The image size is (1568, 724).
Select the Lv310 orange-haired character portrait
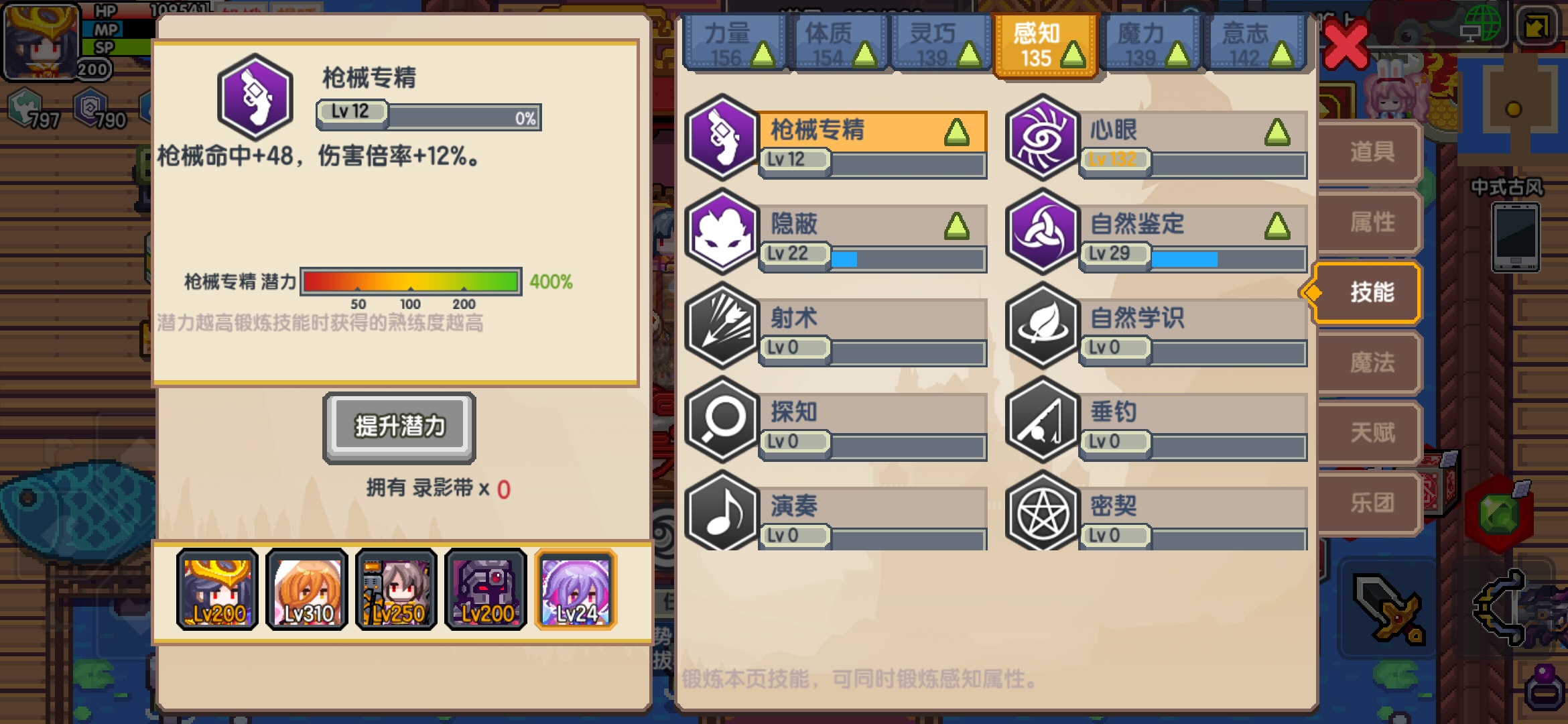pos(307,590)
